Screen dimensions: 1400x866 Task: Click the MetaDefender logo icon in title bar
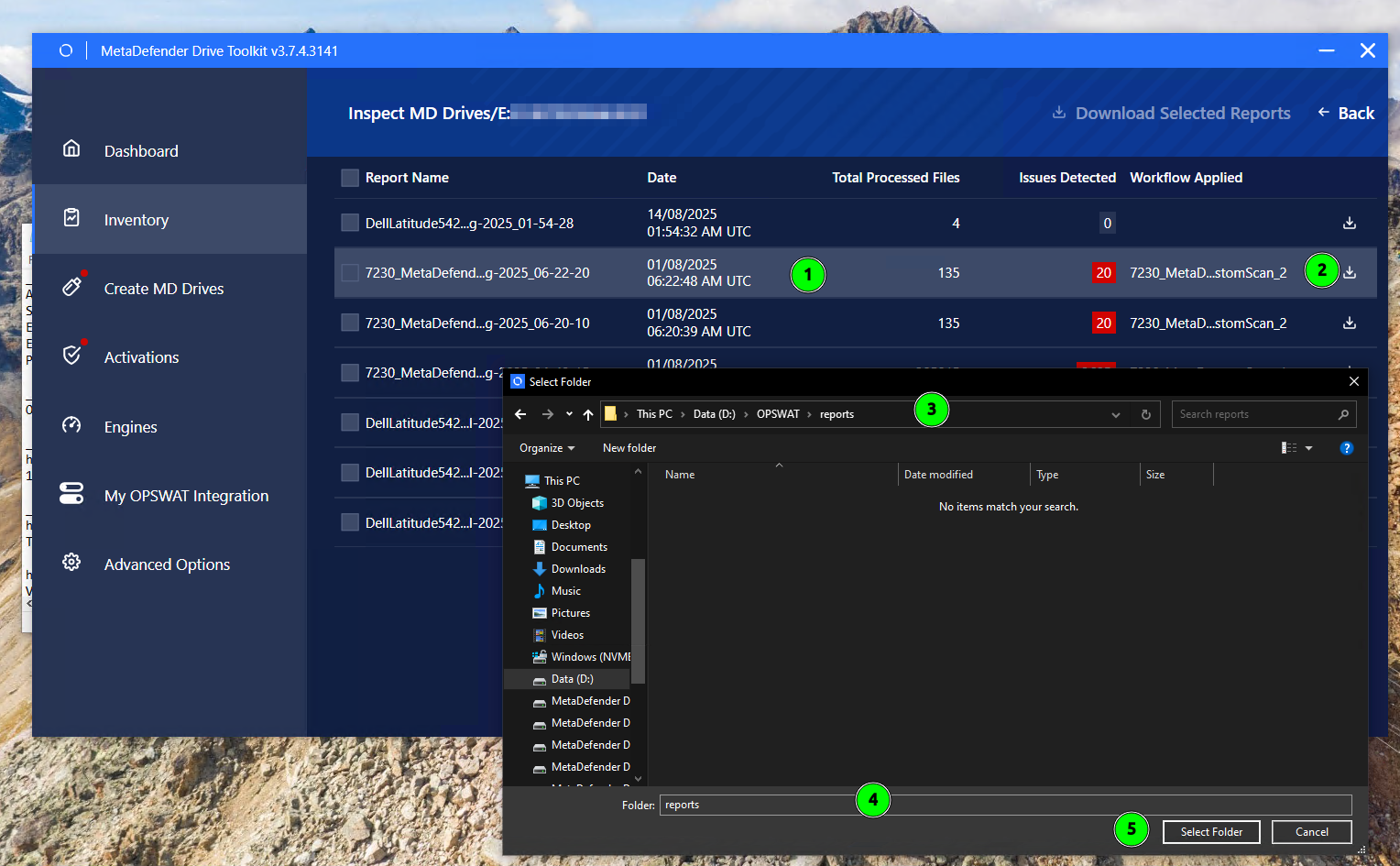pyautogui.click(x=66, y=50)
